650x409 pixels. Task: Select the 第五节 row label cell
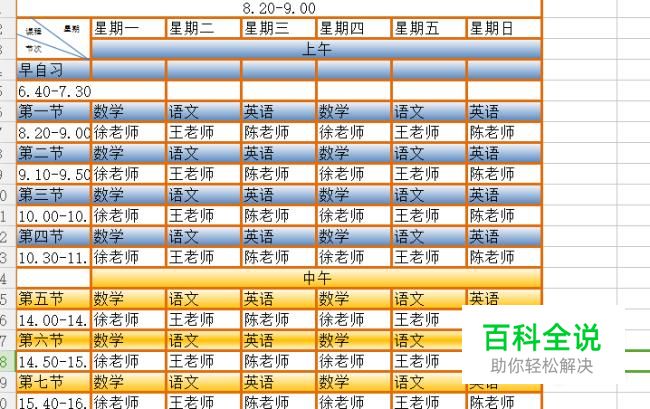[53, 299]
